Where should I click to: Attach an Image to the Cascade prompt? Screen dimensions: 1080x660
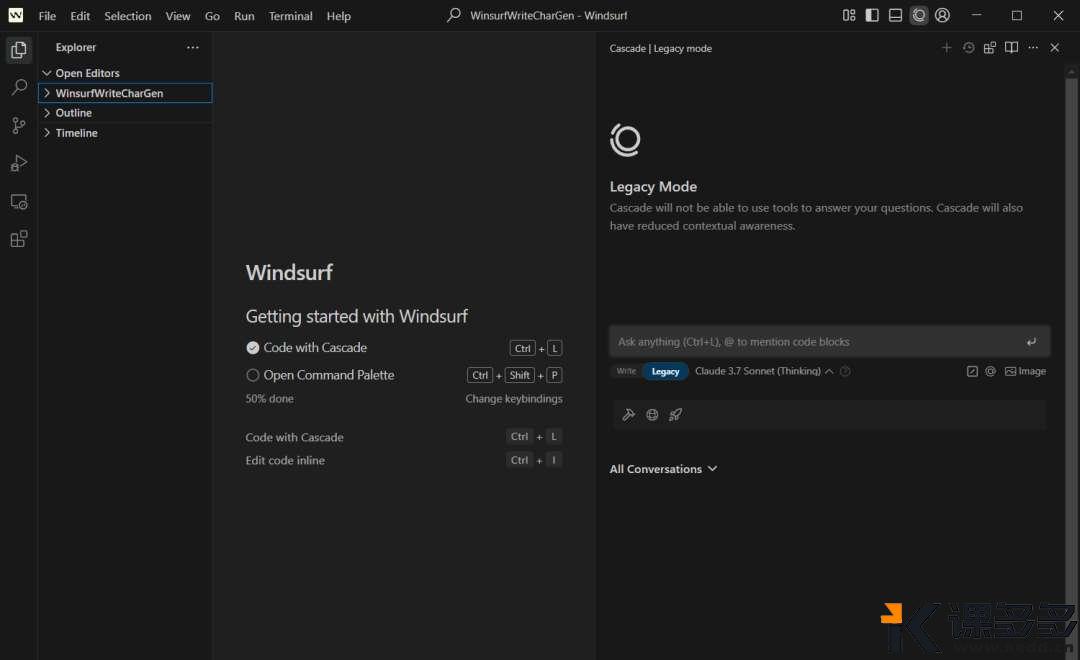(1026, 371)
